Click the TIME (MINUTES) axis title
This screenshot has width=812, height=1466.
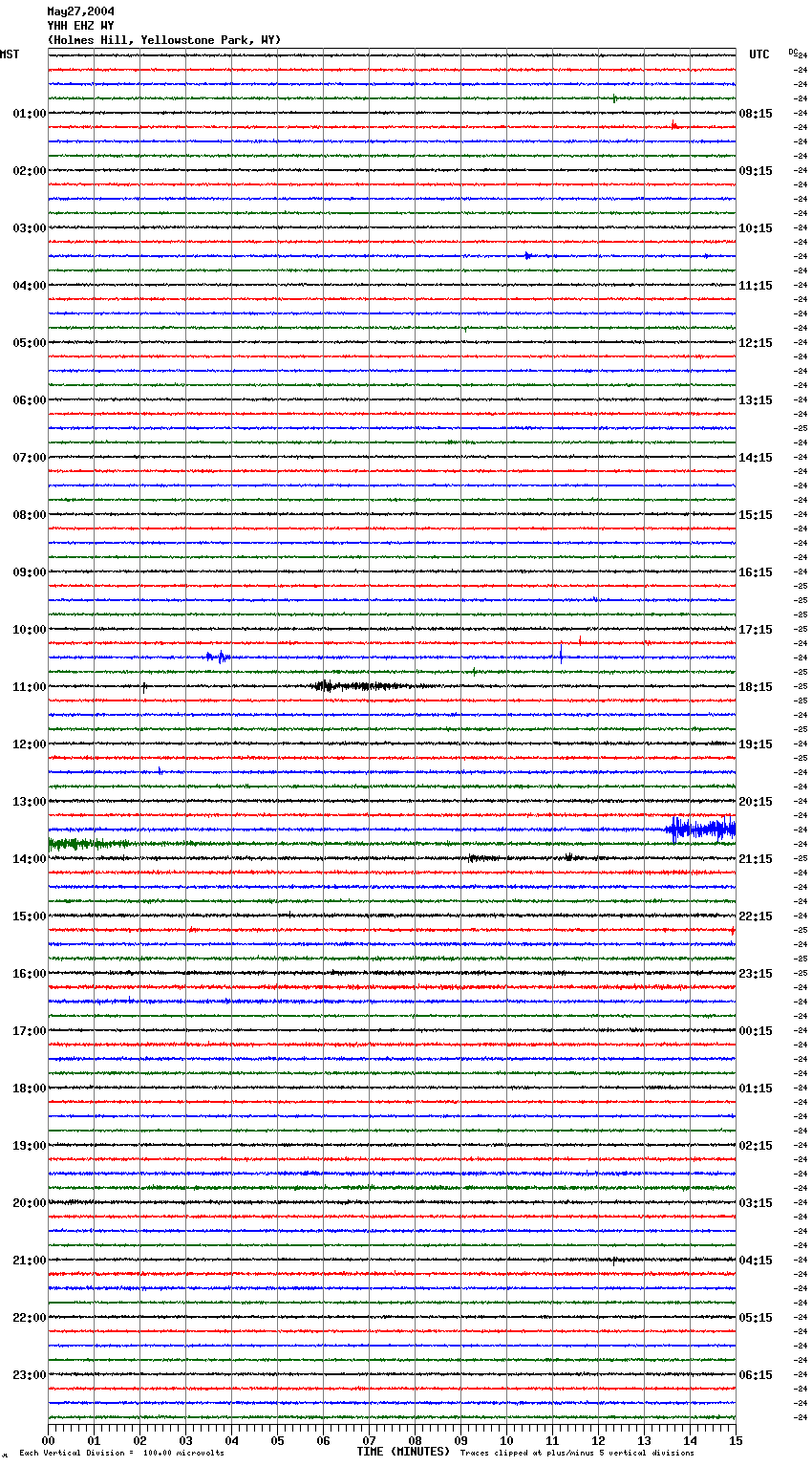point(403,1452)
